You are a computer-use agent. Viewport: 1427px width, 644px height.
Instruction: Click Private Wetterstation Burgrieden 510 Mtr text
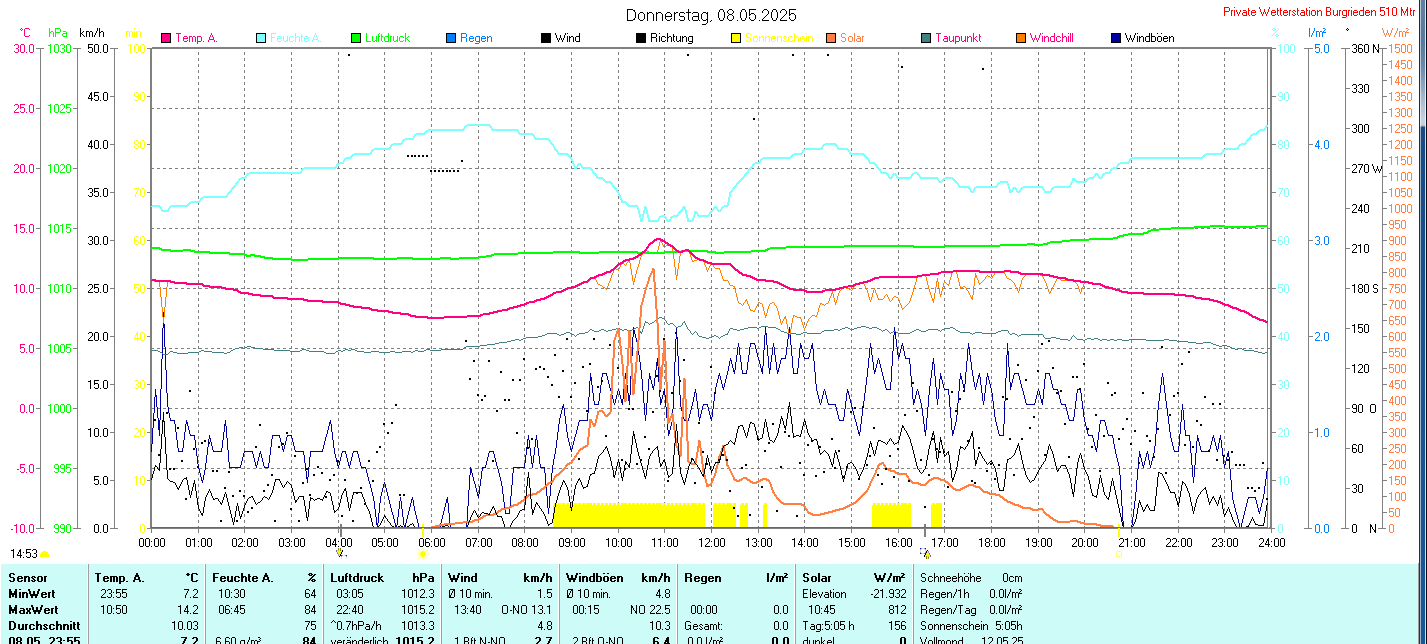[x=1318, y=12]
